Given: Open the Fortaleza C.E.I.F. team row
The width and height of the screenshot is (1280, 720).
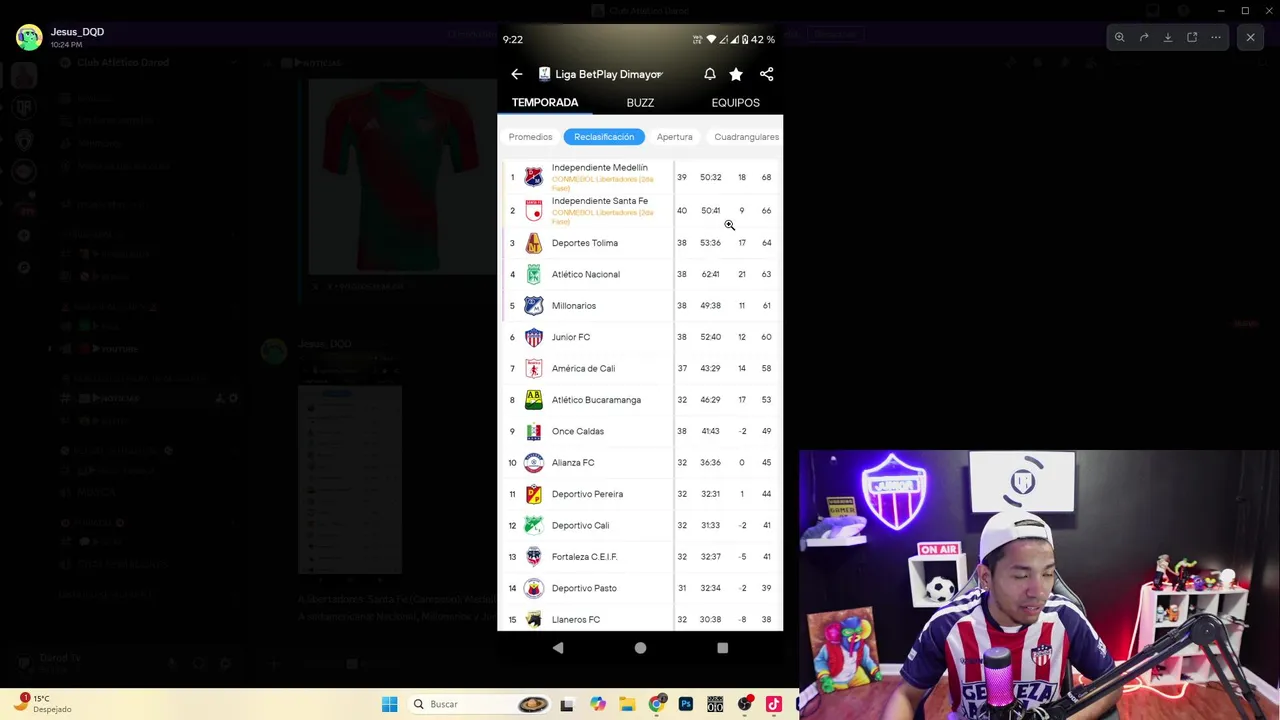Looking at the screenshot, I should 640,557.
